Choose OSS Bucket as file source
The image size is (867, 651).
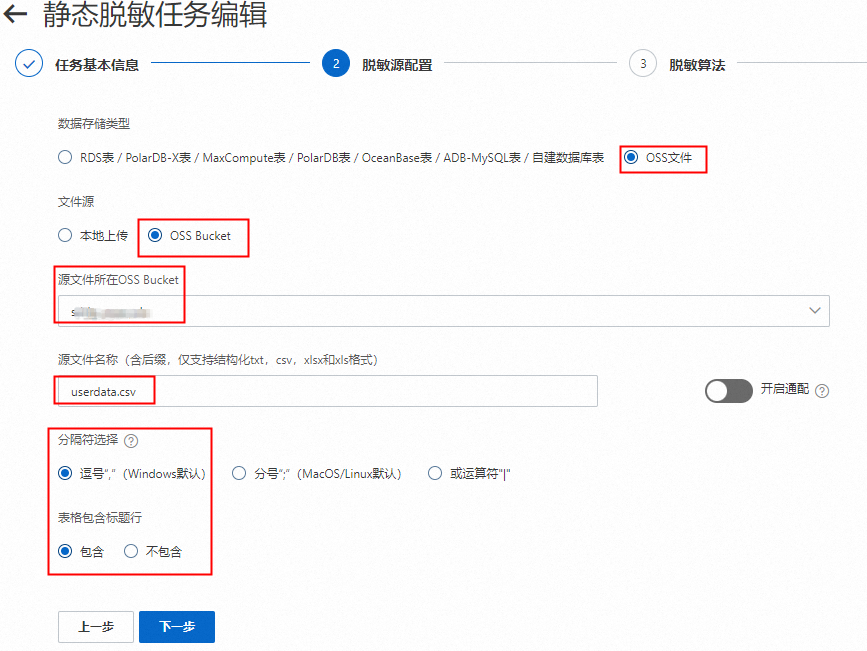(155, 235)
